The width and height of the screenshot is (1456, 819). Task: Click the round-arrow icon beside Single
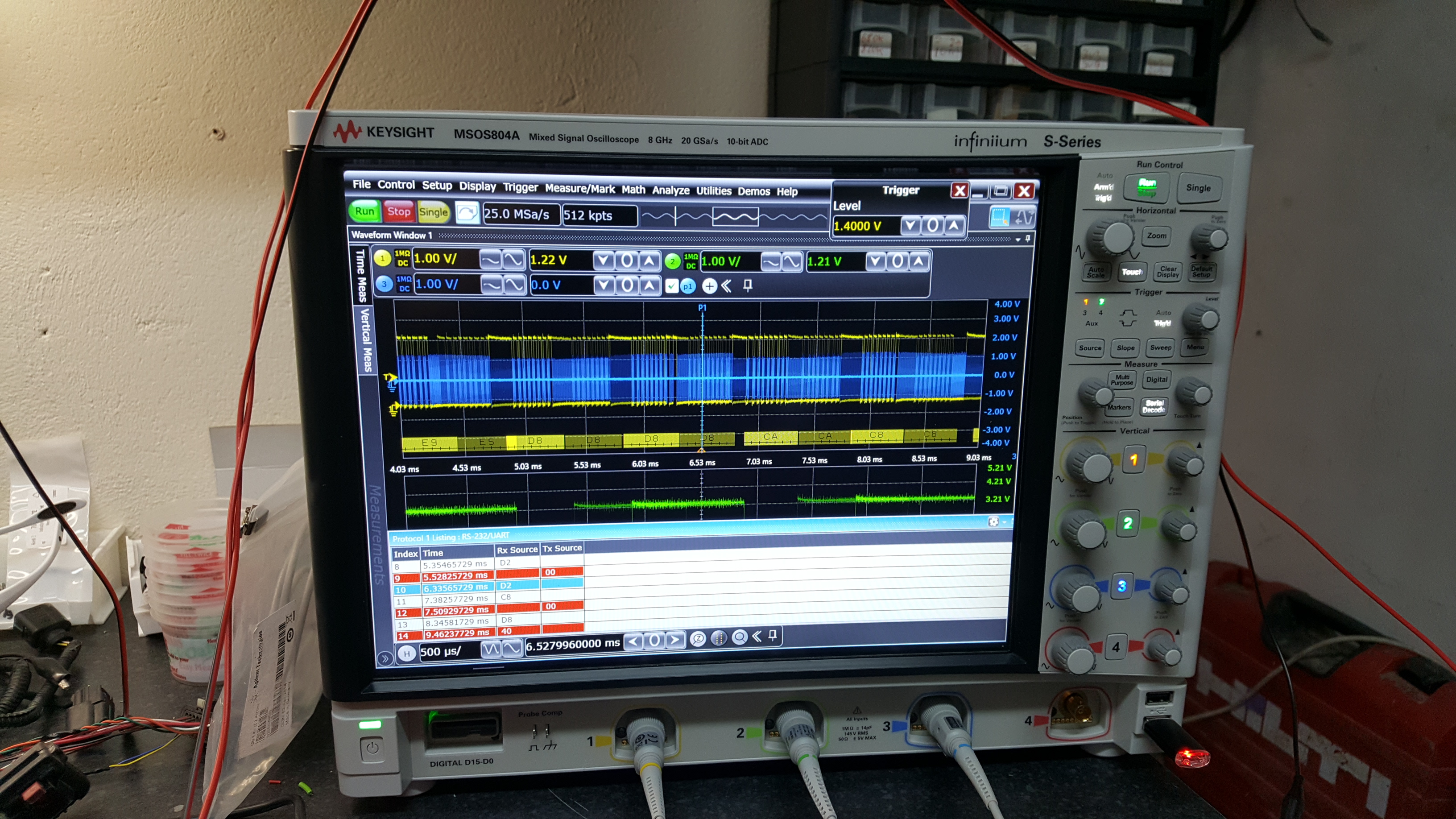click(x=467, y=213)
